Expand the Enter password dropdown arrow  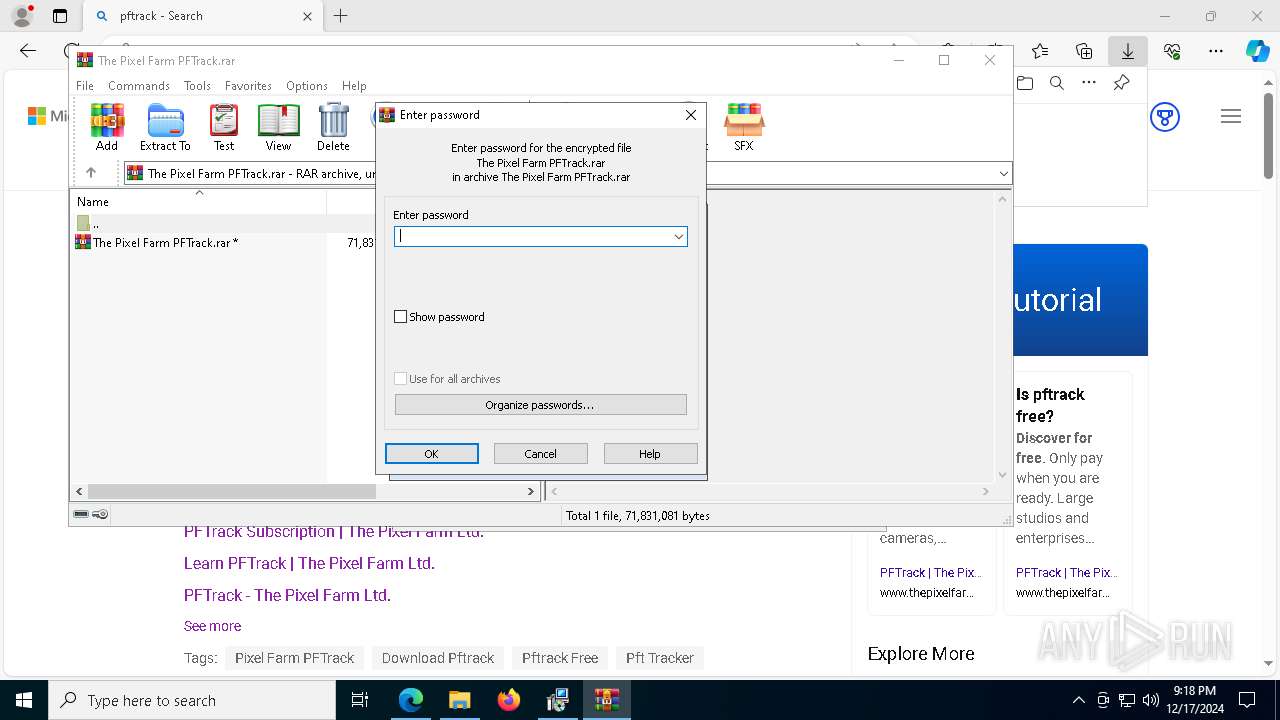pos(678,237)
